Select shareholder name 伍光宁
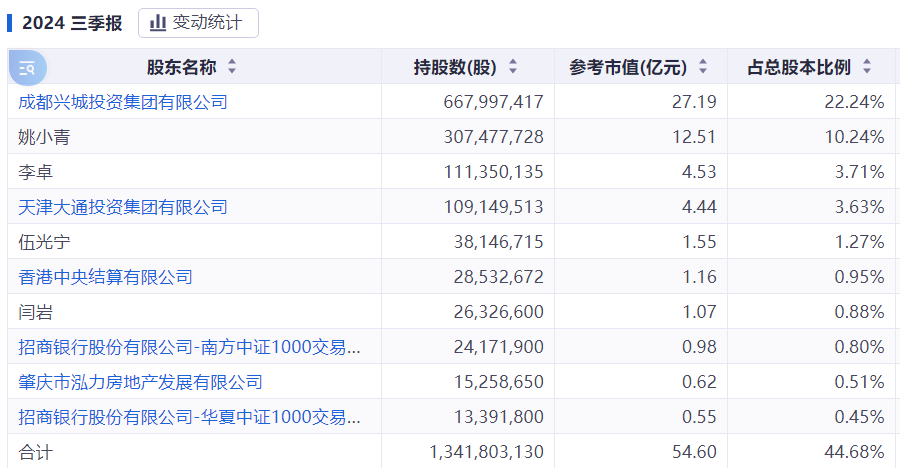Image resolution: width=900 pixels, height=468 pixels. 44,242
